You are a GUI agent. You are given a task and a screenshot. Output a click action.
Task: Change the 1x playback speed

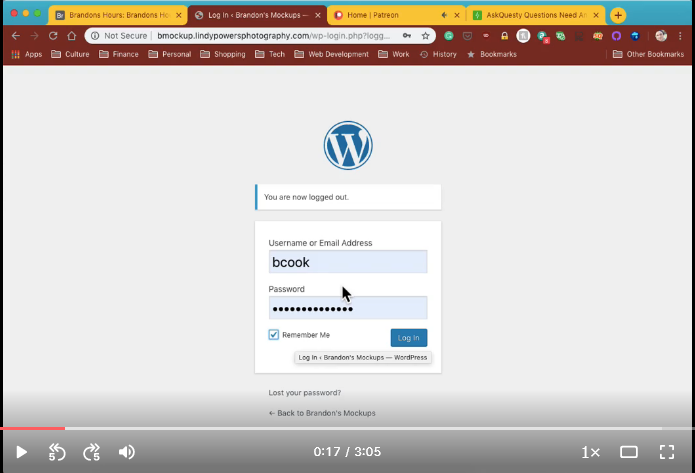tap(590, 452)
